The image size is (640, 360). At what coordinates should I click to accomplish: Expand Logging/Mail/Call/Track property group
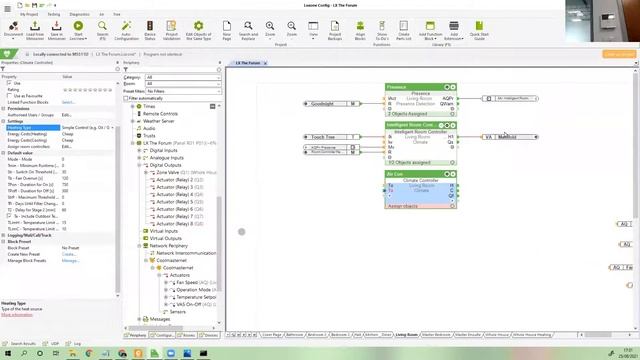tap(3, 235)
